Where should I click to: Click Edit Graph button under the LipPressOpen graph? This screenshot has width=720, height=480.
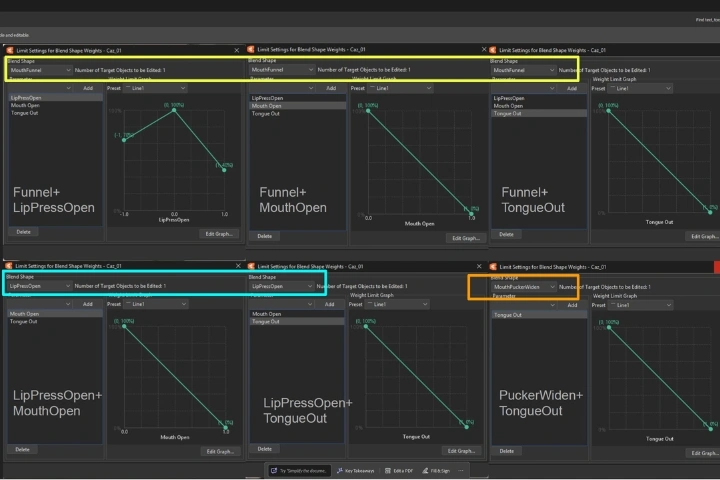coord(219,234)
